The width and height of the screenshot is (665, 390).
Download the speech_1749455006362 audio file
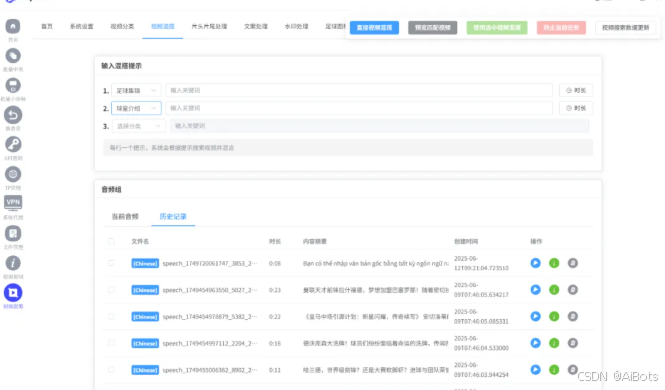click(x=554, y=370)
